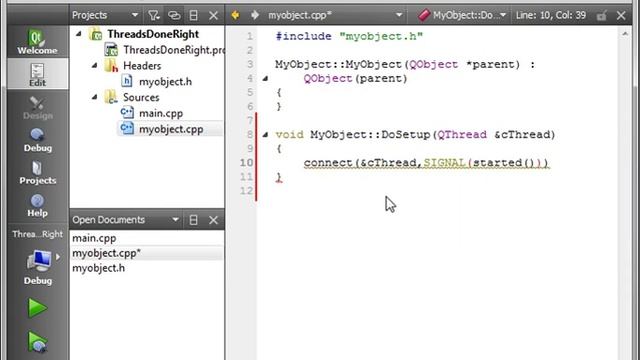Click the QThread type in DoSetup signature
This screenshot has width=640, height=360.
pos(462,134)
